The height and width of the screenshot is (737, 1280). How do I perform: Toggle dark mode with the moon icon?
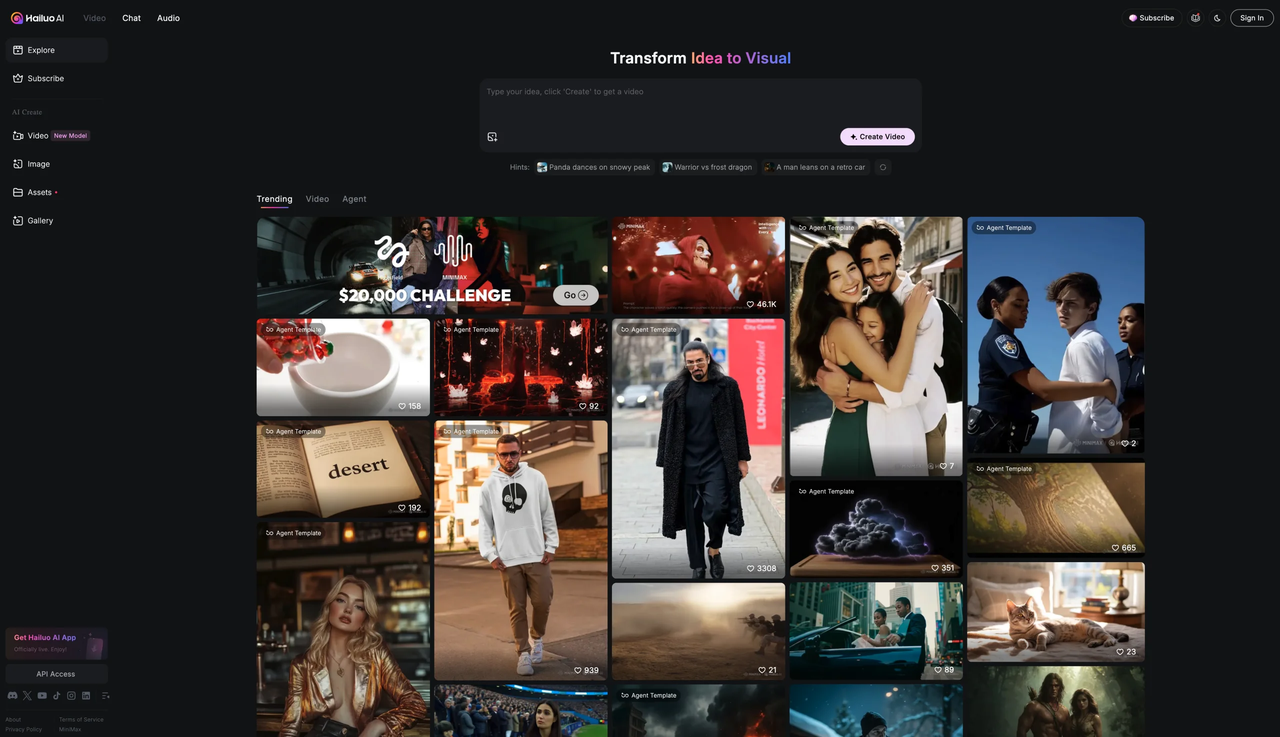[x=1217, y=18]
